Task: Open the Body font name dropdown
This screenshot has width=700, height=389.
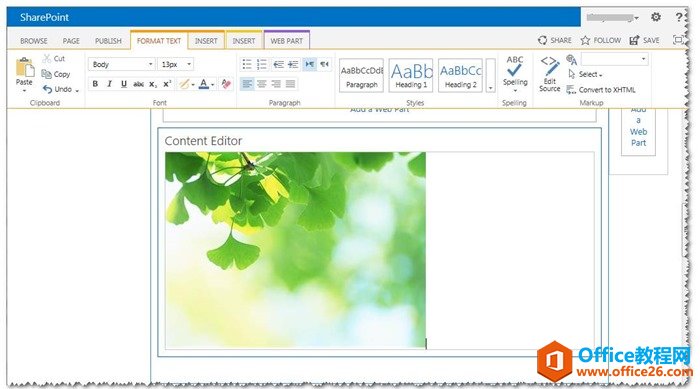Action: [122, 64]
